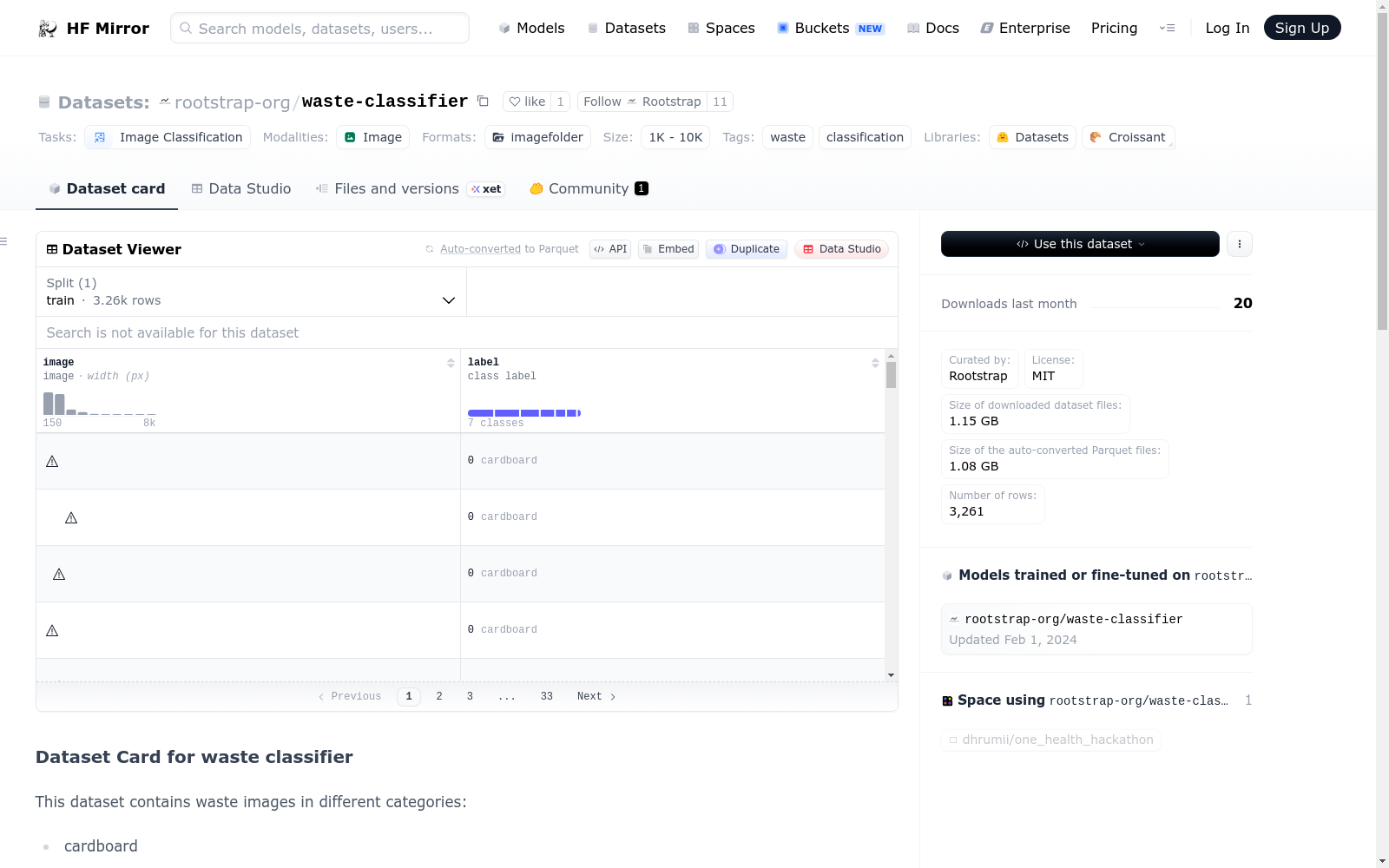Select the waste tag
This screenshot has width=1389, height=868.
pos(788,137)
